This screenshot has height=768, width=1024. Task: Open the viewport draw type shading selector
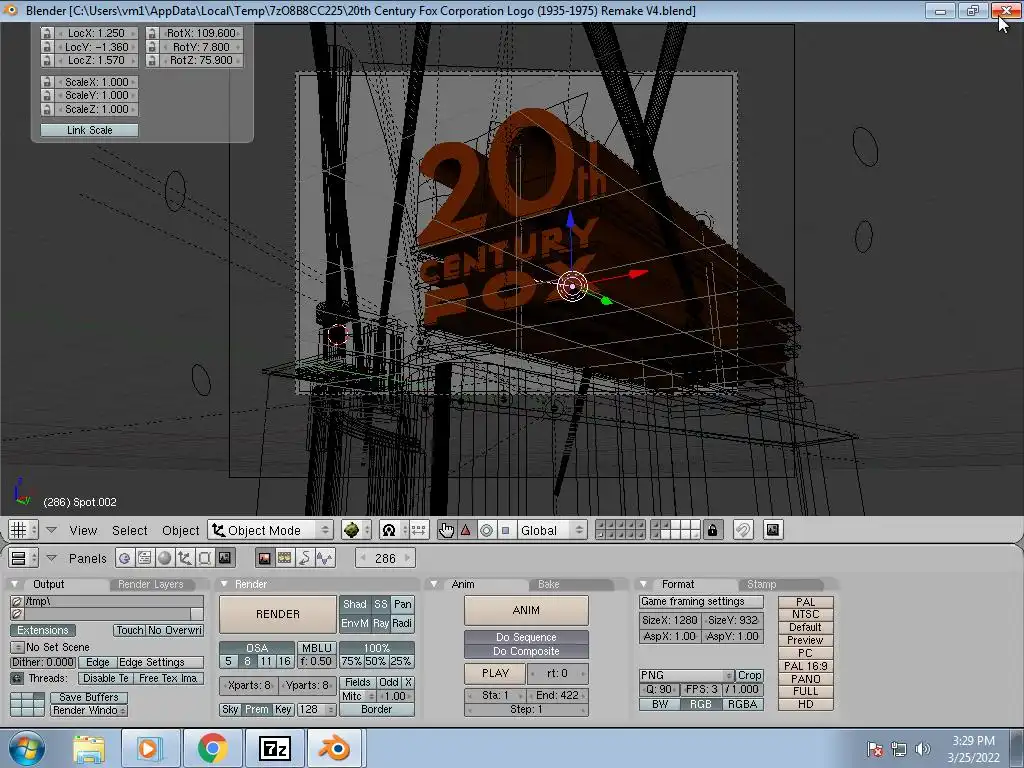point(357,530)
